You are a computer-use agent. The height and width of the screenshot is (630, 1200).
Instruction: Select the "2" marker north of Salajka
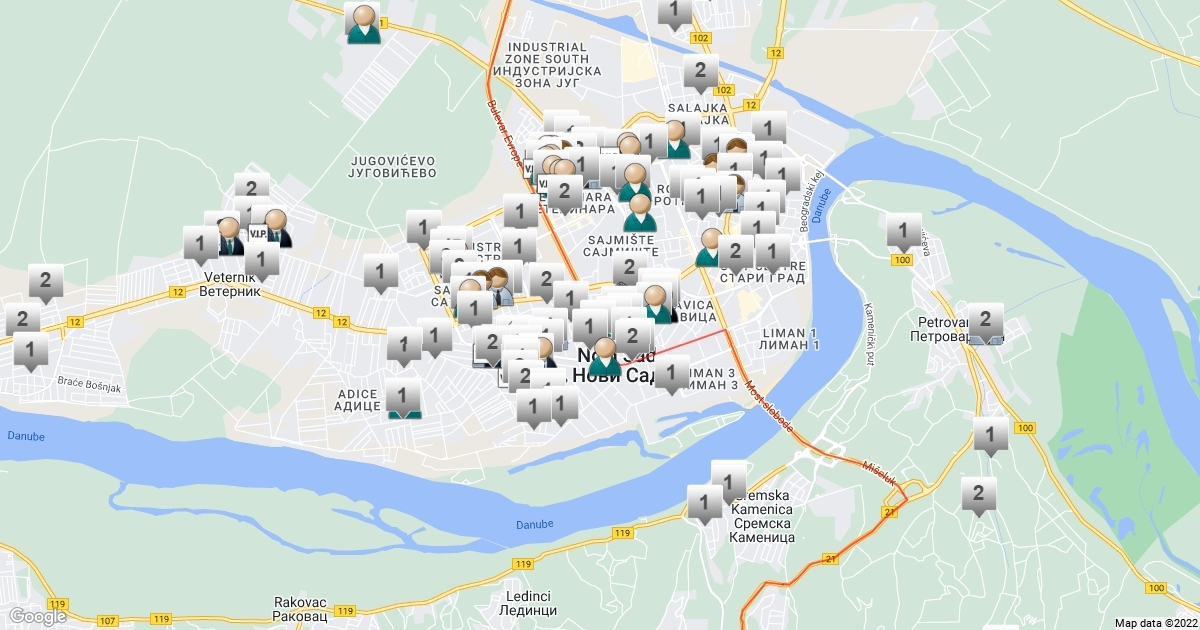coord(700,73)
